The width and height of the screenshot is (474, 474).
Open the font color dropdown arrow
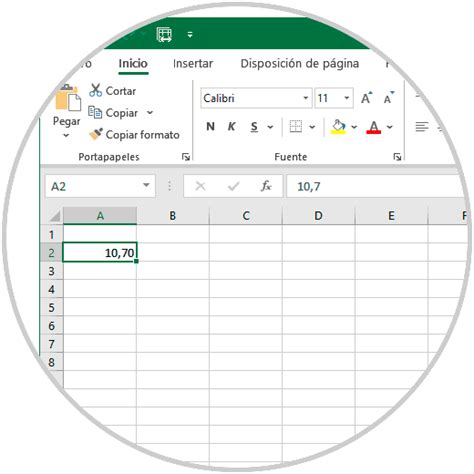[x=390, y=127]
